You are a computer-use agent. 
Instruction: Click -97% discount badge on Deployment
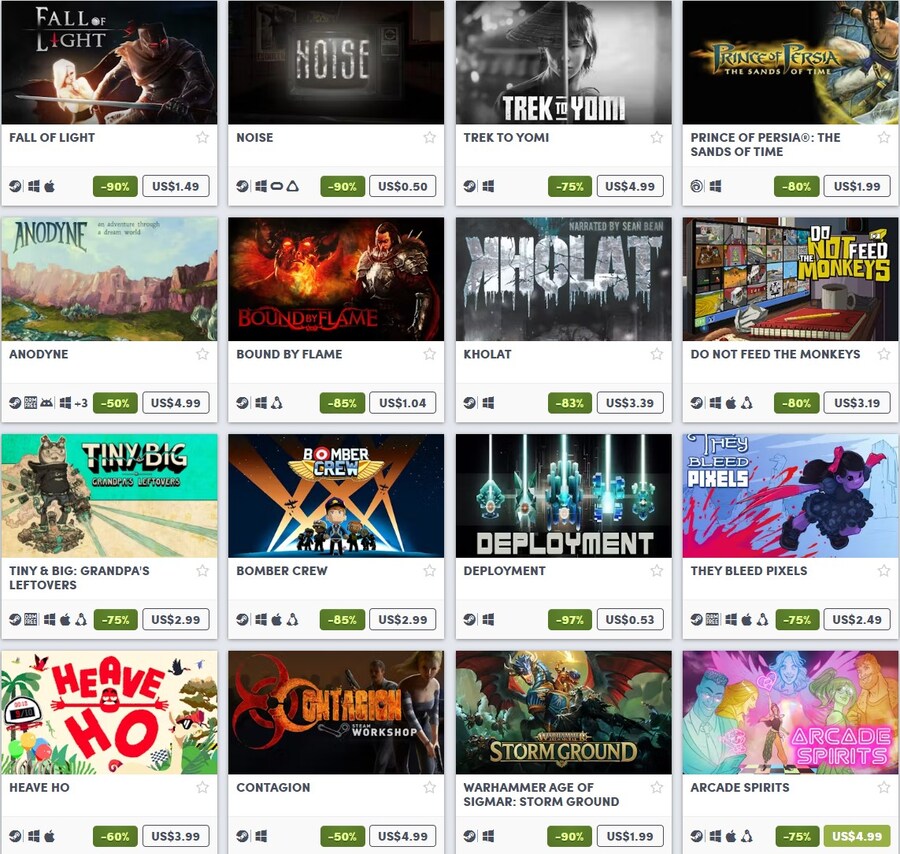569,619
